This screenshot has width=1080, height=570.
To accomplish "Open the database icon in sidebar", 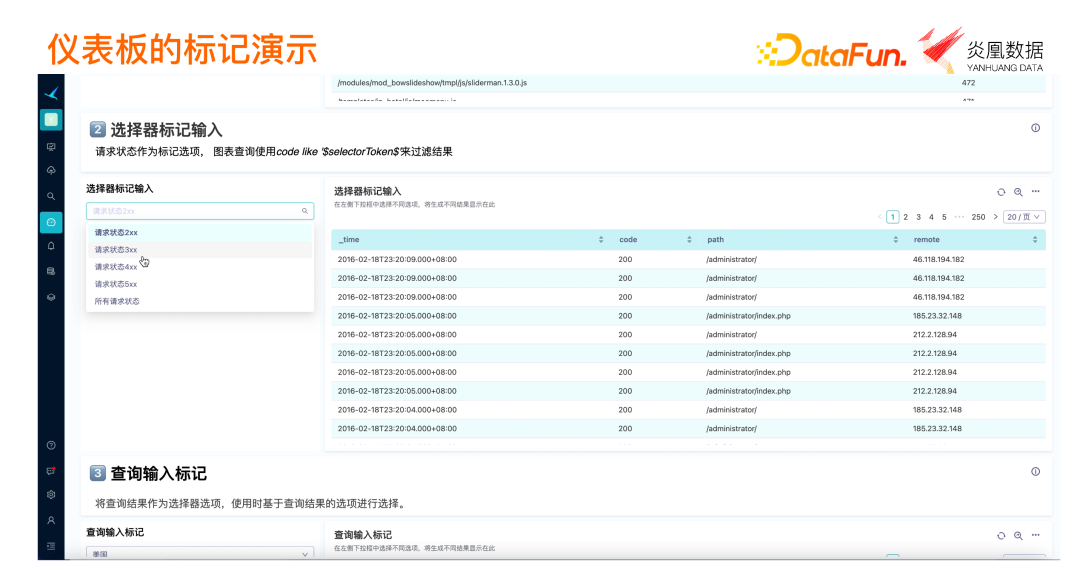I will click(x=51, y=271).
